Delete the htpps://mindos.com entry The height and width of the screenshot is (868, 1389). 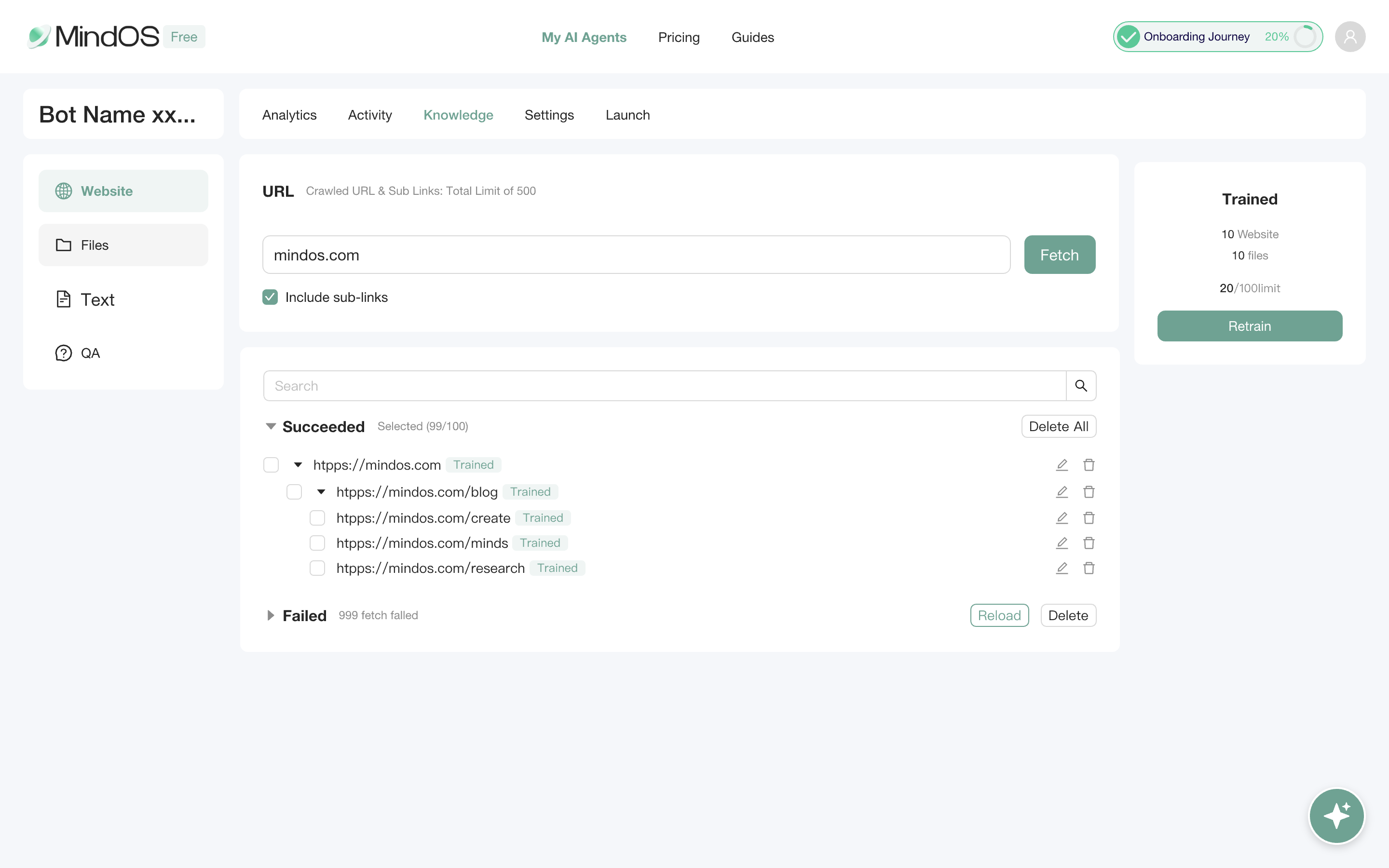point(1089,465)
